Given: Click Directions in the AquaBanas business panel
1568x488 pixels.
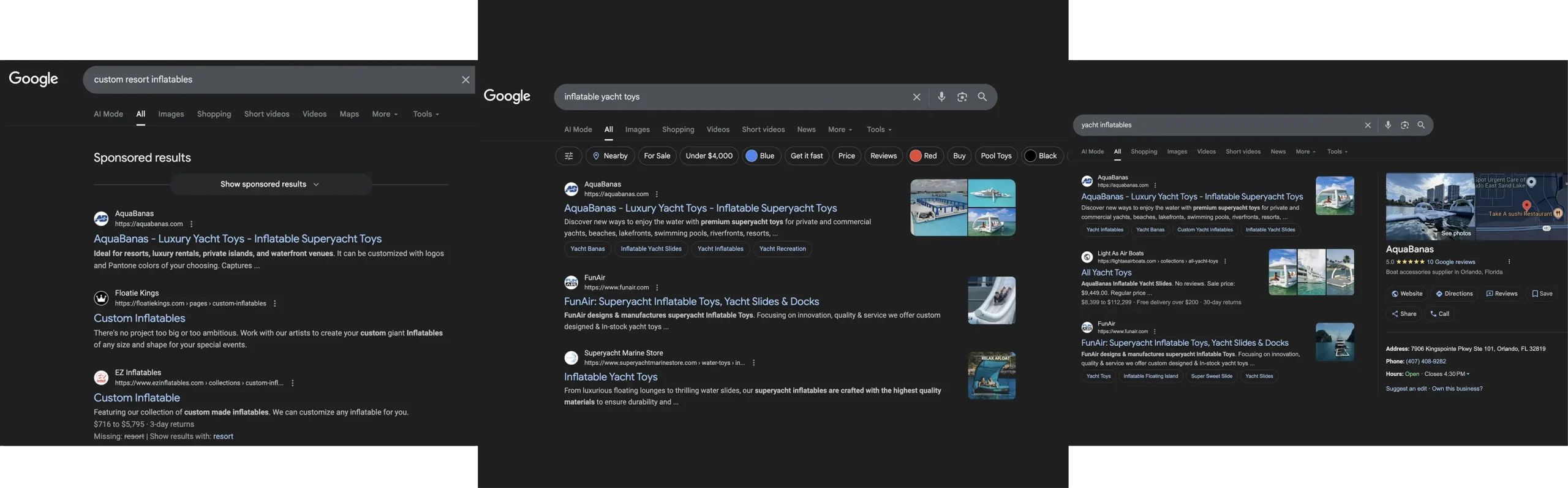Looking at the screenshot, I should [1454, 294].
